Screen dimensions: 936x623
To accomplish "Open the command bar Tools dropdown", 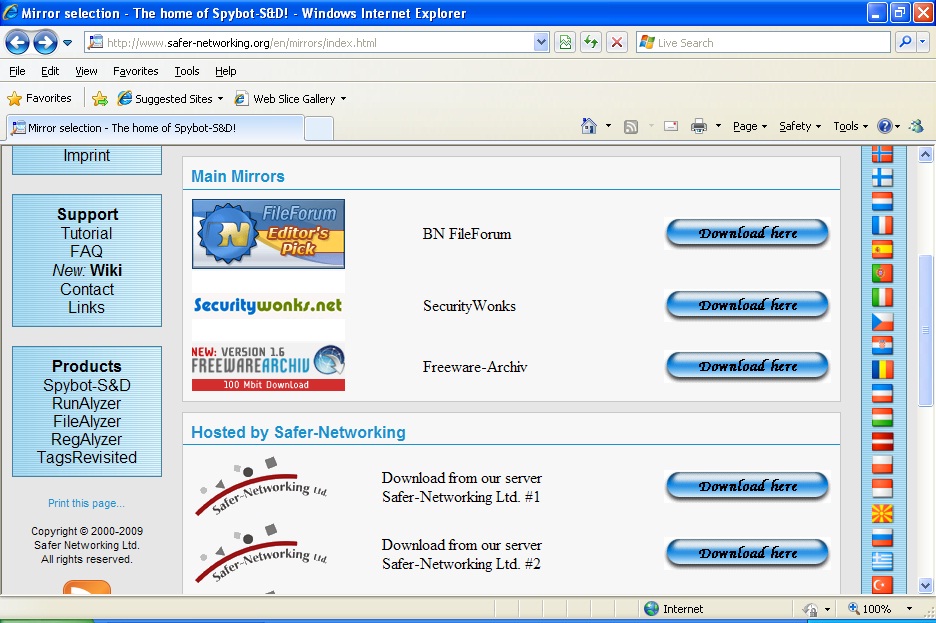I will 851,126.
